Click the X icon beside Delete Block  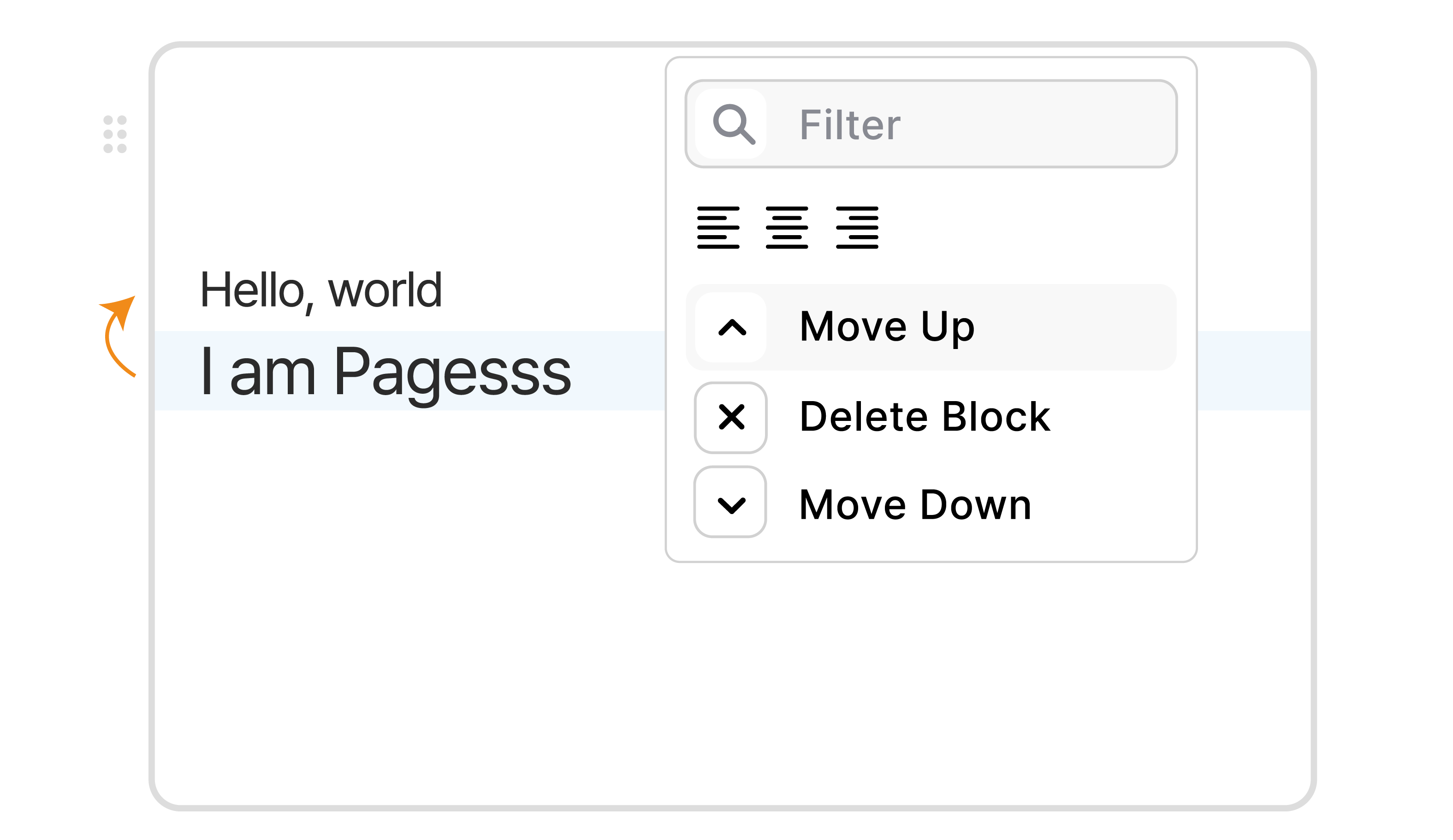coord(731,417)
